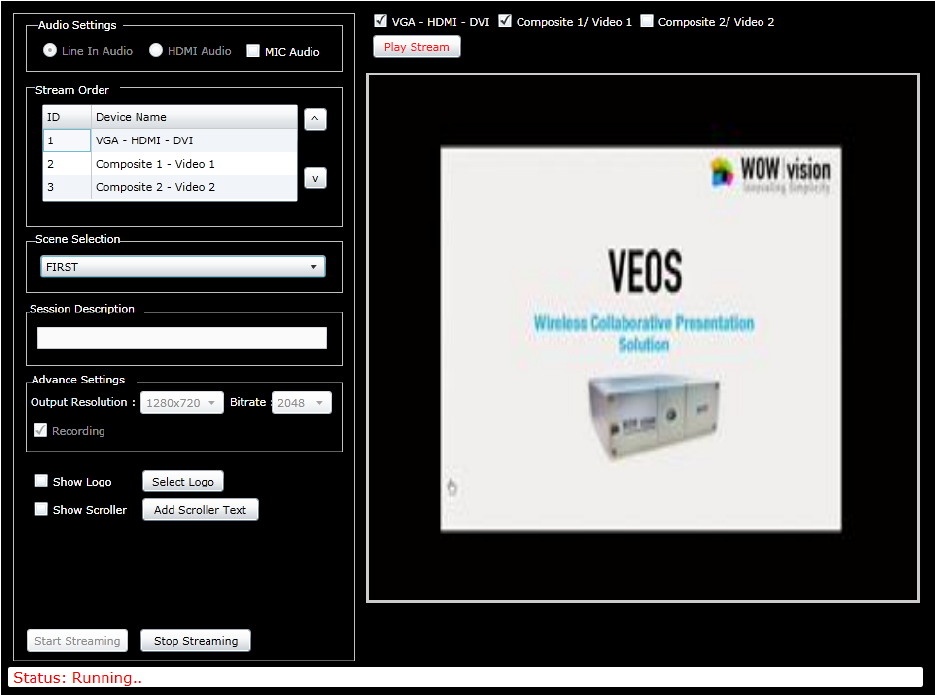The height and width of the screenshot is (695, 935).
Task: Select Line In Audio radio button
Action: click(50, 50)
